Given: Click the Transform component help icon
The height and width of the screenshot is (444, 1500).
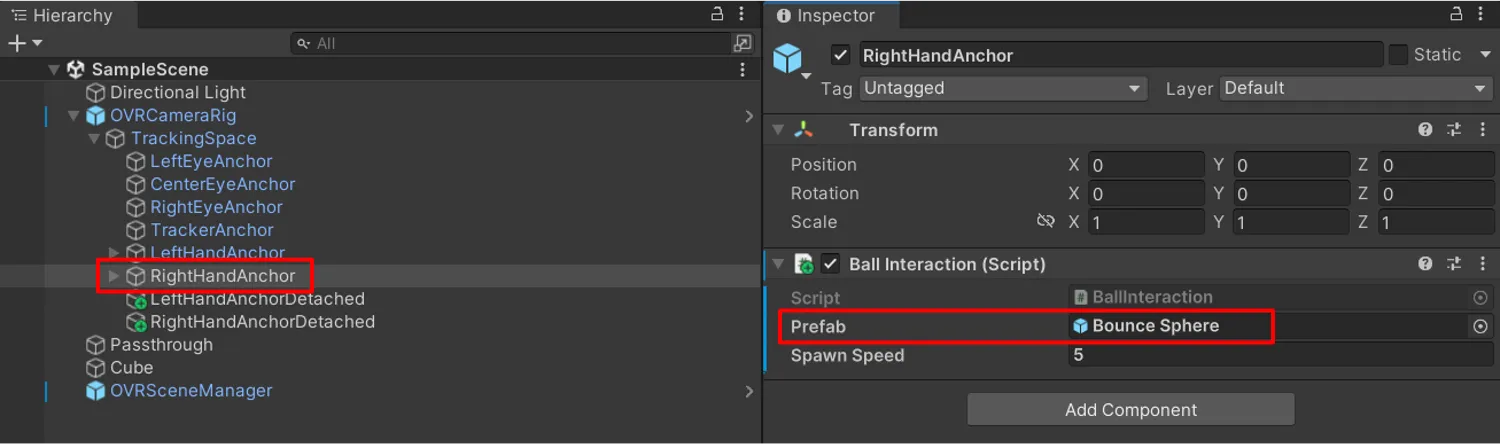Looking at the screenshot, I should click(1425, 130).
